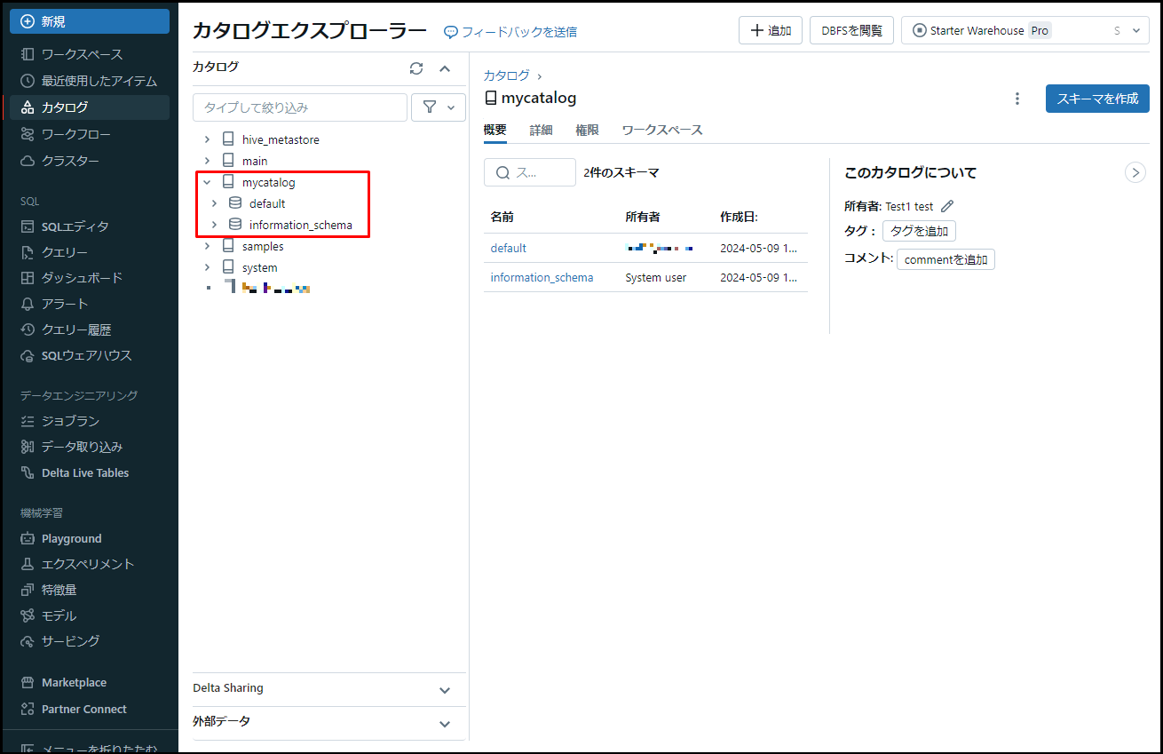
Task: Expand the default schema in the tree
Action: [x=214, y=204]
